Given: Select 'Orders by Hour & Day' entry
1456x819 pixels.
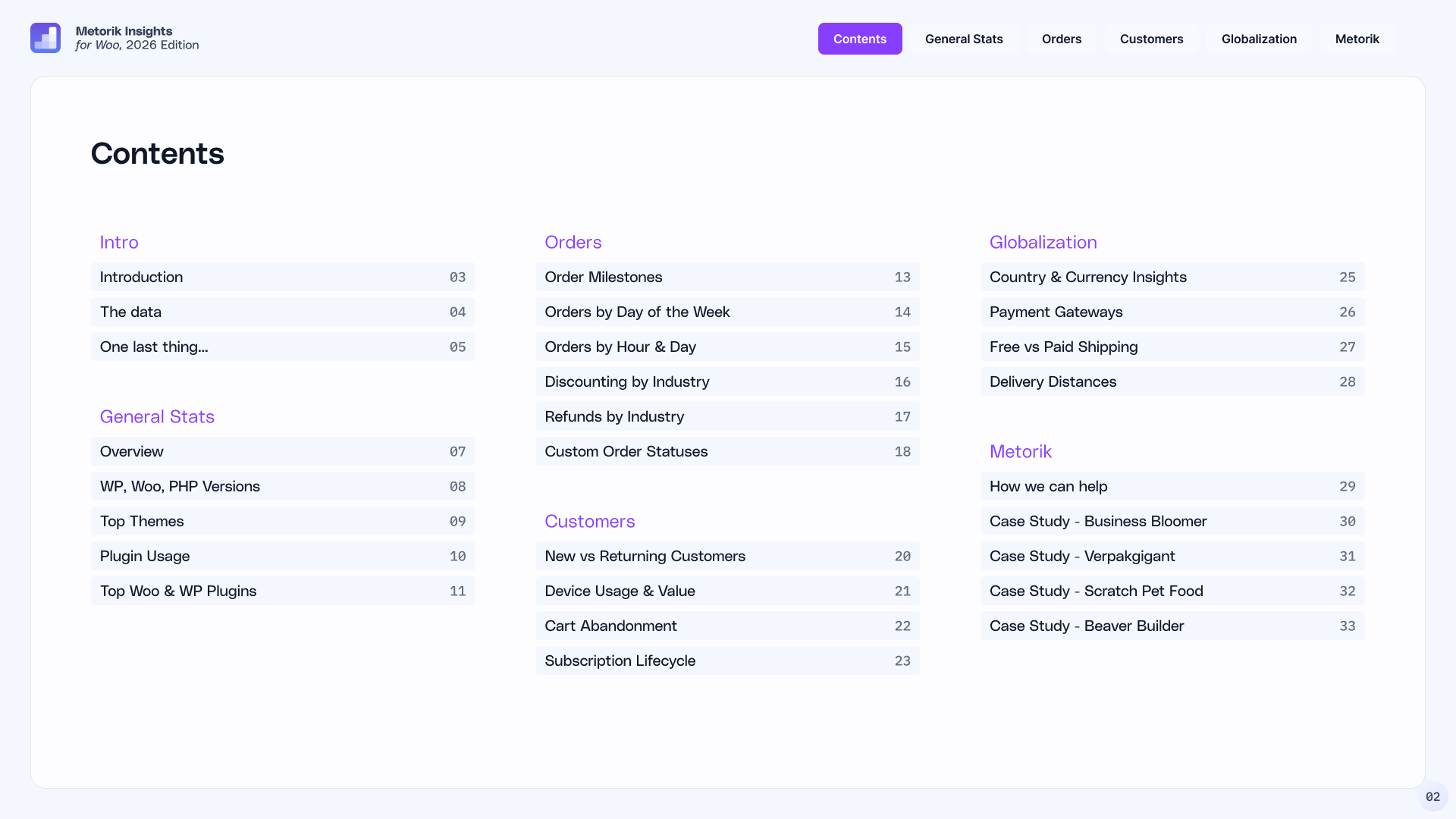Looking at the screenshot, I should pyautogui.click(x=727, y=347).
